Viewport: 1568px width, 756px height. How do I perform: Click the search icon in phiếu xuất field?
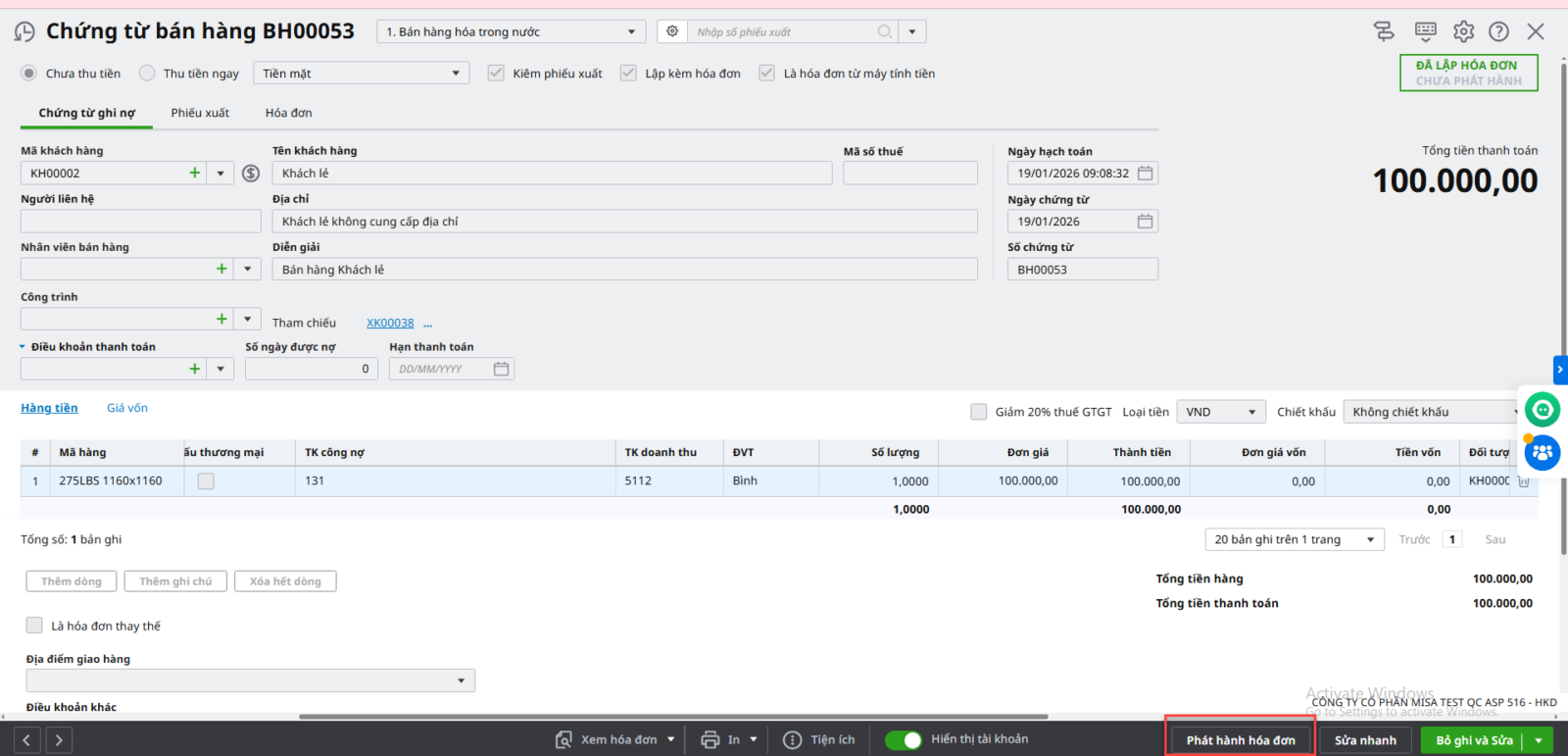pyautogui.click(x=884, y=32)
